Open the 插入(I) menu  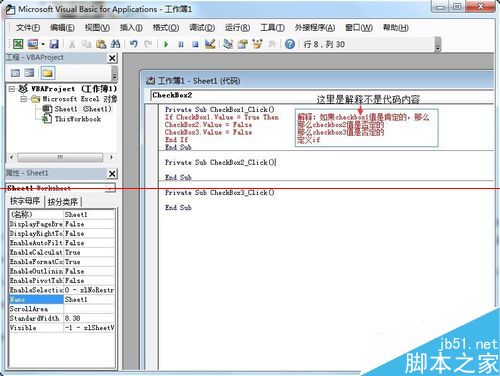click(x=131, y=28)
